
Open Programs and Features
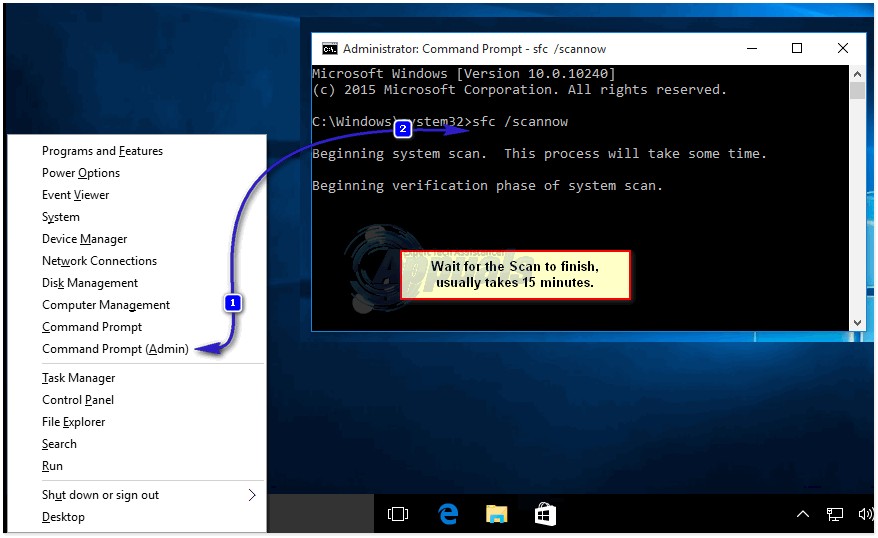click(102, 151)
